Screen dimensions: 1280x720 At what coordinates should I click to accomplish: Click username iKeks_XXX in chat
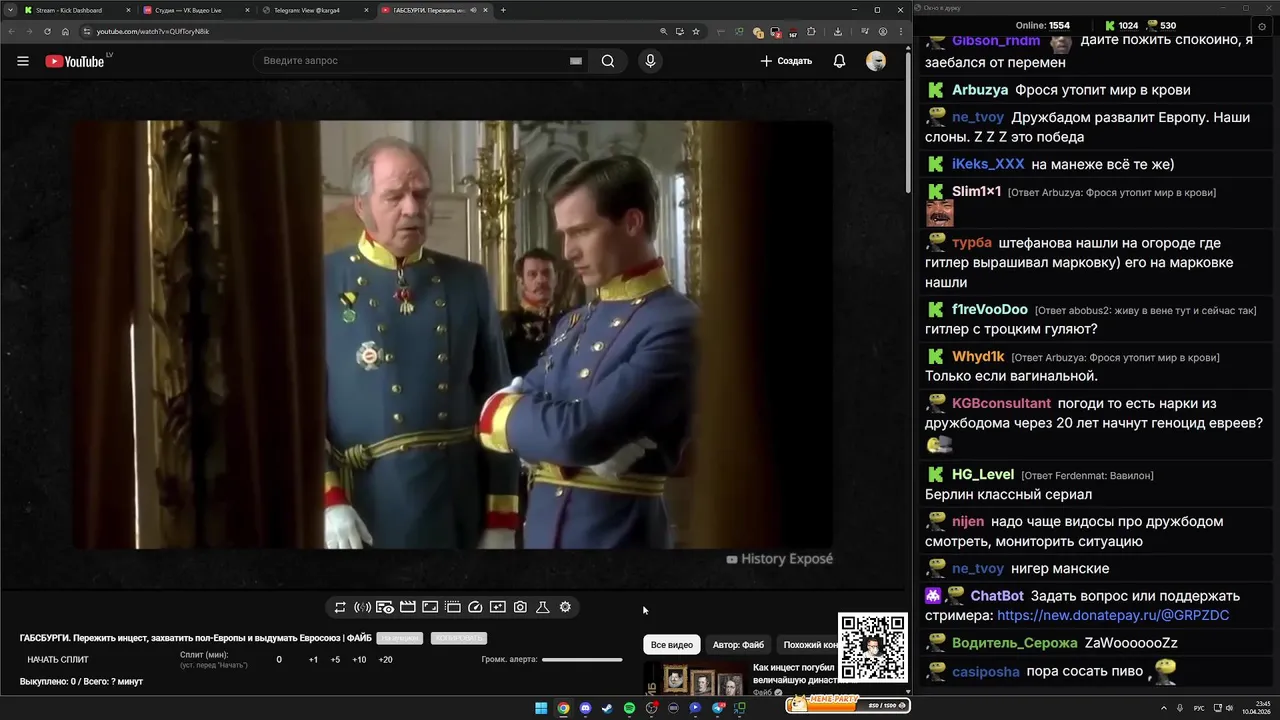click(988, 164)
